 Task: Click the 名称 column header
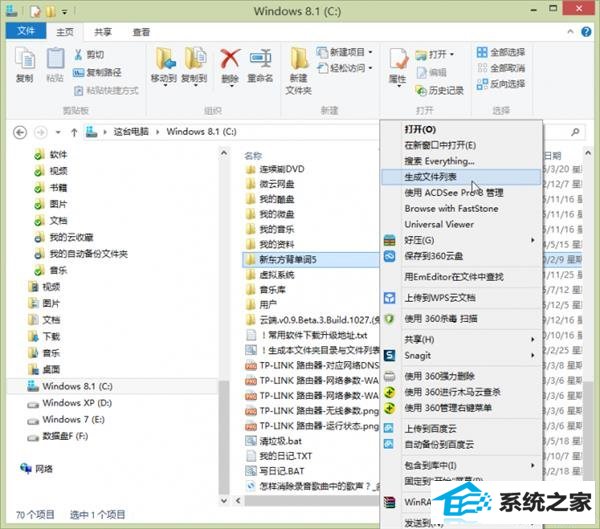coord(253,155)
